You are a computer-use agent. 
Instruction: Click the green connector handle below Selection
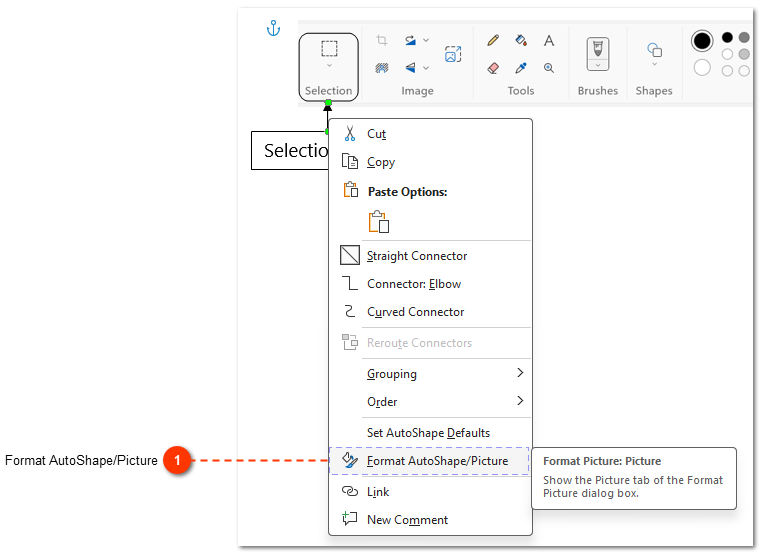click(329, 103)
